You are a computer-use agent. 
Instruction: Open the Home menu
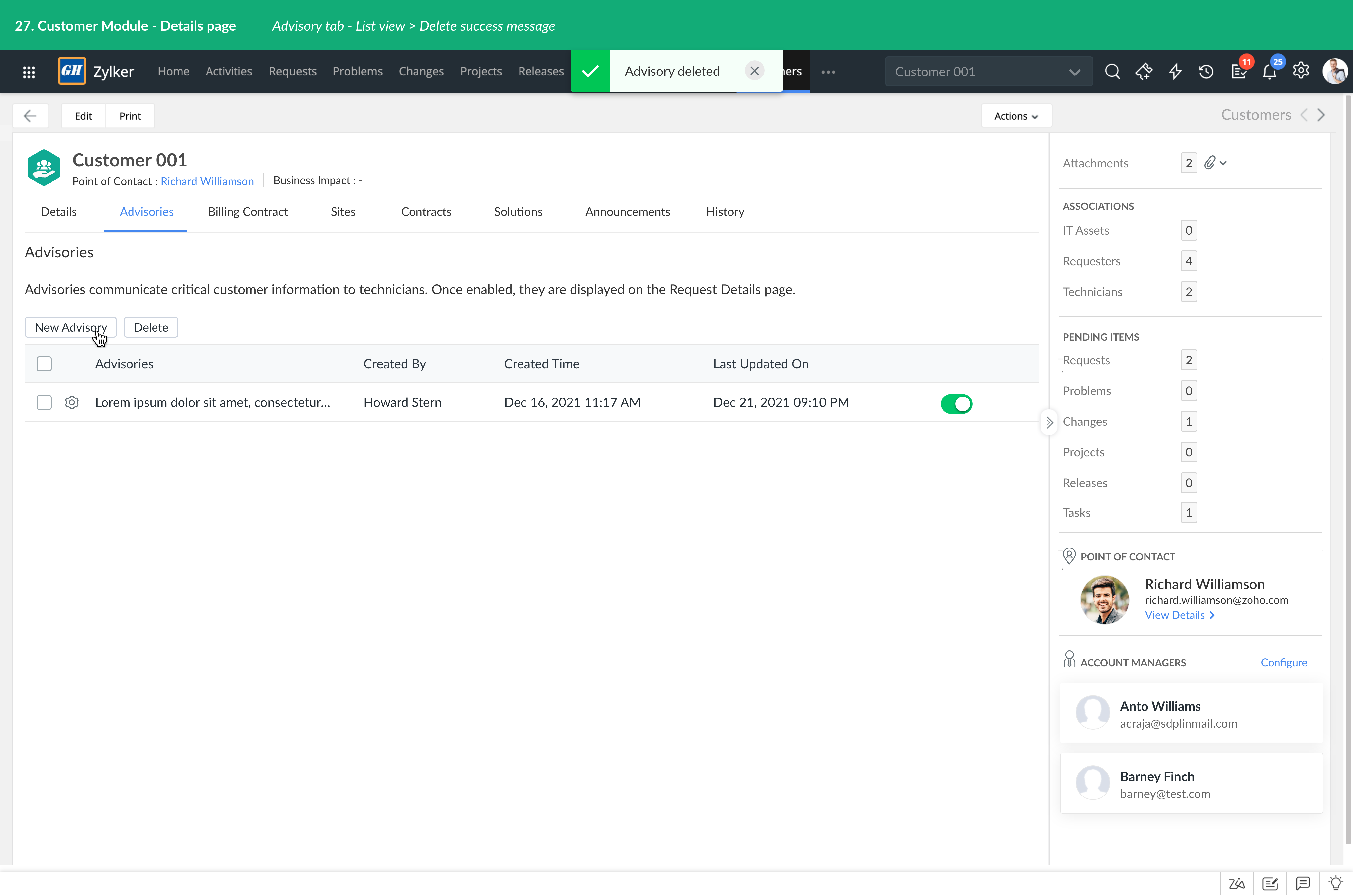[x=174, y=72]
